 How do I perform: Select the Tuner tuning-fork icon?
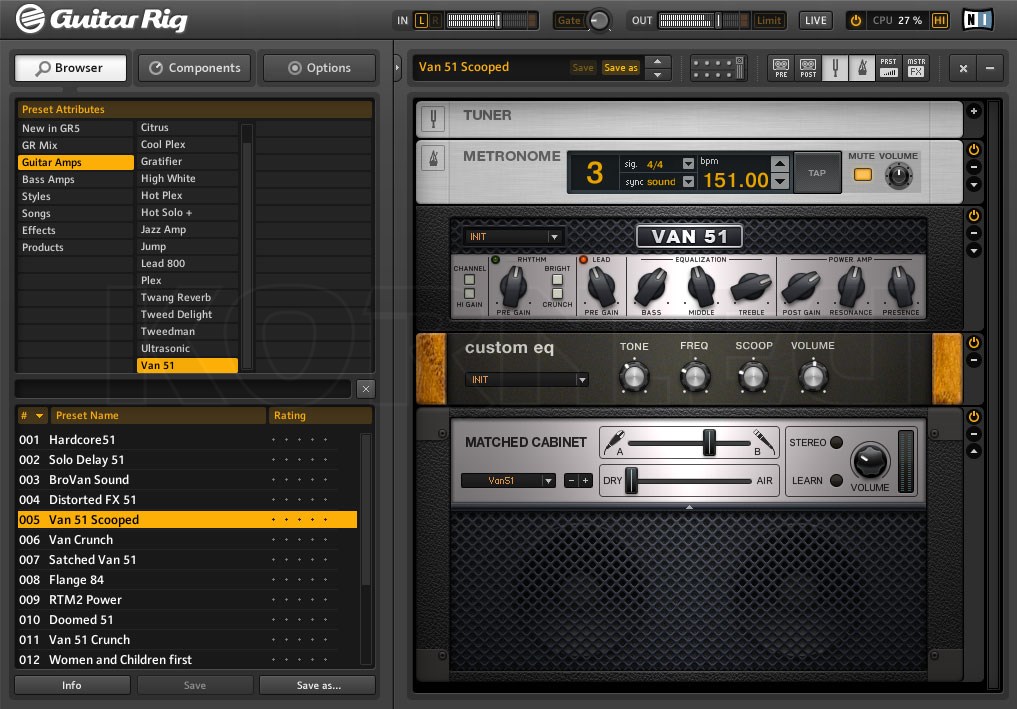point(834,67)
